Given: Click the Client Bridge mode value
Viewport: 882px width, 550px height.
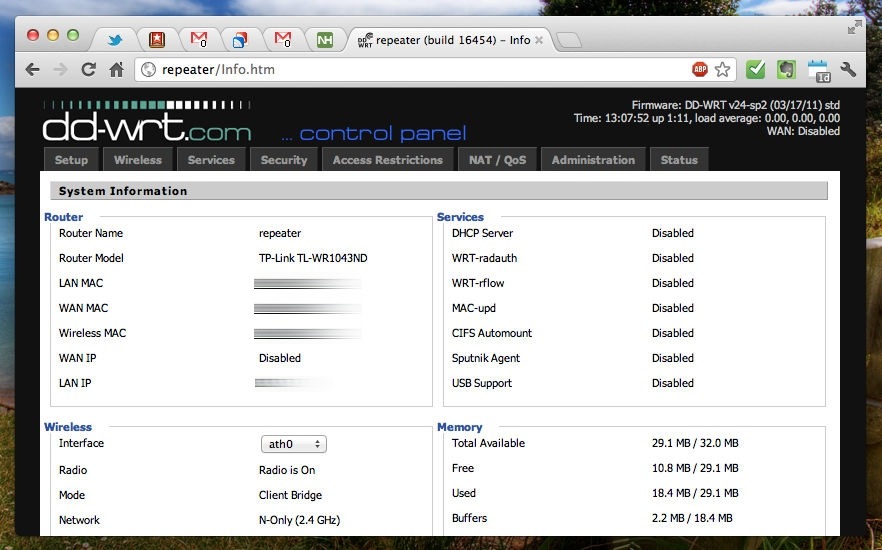Looking at the screenshot, I should [290, 495].
